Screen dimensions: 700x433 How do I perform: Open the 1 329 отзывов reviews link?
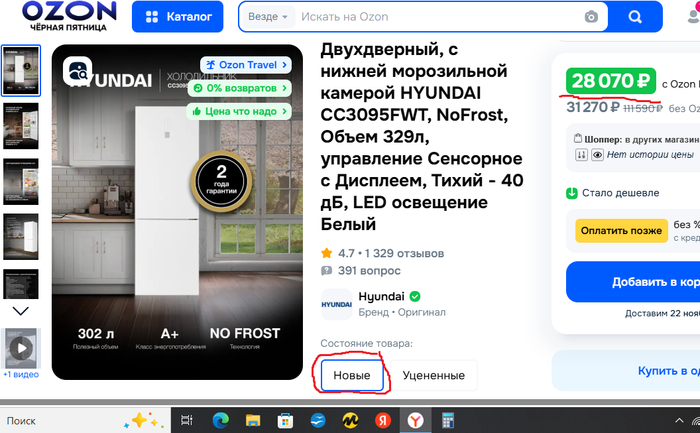click(x=404, y=253)
